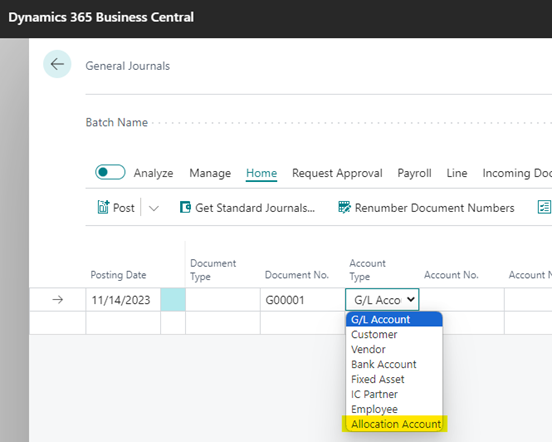Click the Post button label

124,208
